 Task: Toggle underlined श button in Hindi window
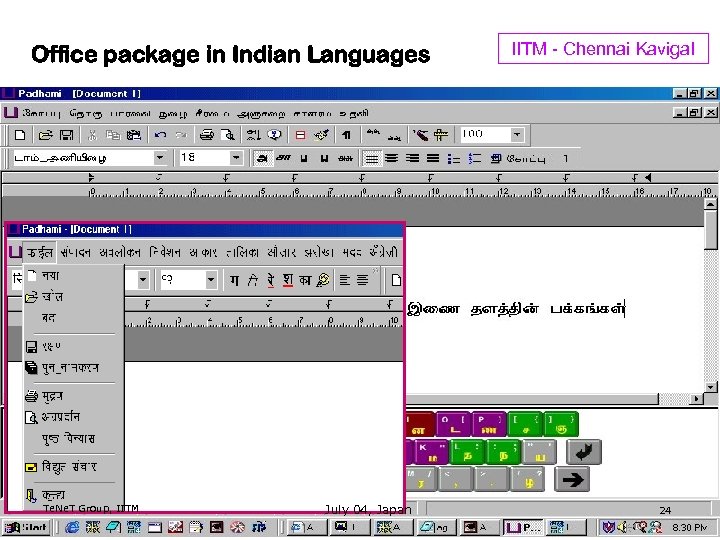[287, 280]
